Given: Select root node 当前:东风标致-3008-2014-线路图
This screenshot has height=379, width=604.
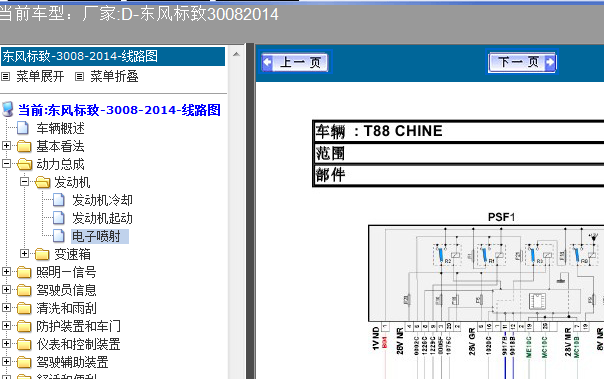Looking at the screenshot, I should pos(119,110).
